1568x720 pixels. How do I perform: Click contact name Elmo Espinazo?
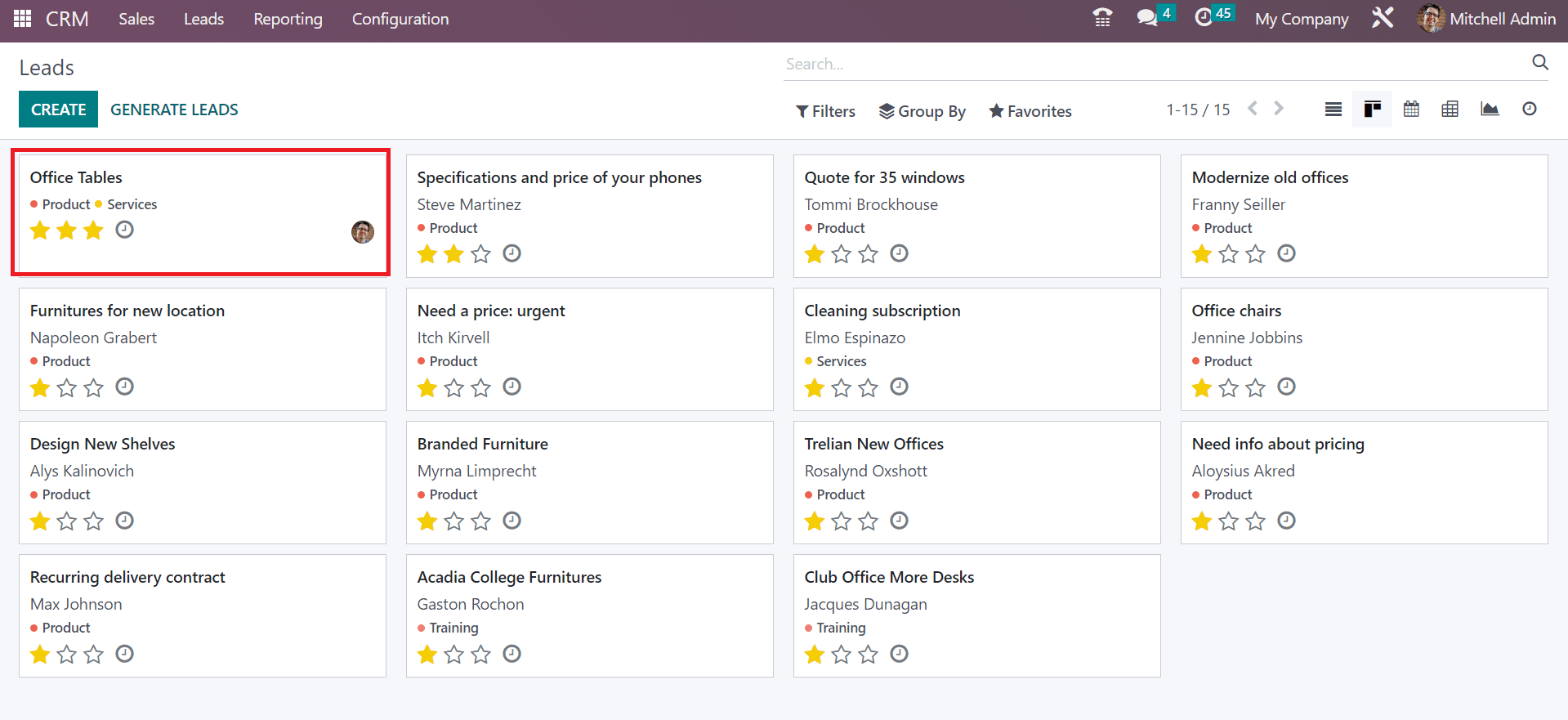tap(855, 338)
